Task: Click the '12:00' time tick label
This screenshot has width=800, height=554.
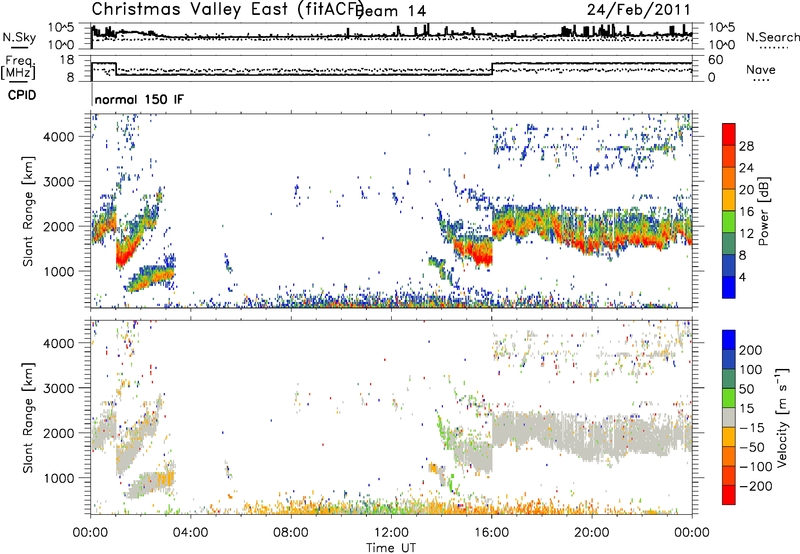Action: click(x=391, y=533)
